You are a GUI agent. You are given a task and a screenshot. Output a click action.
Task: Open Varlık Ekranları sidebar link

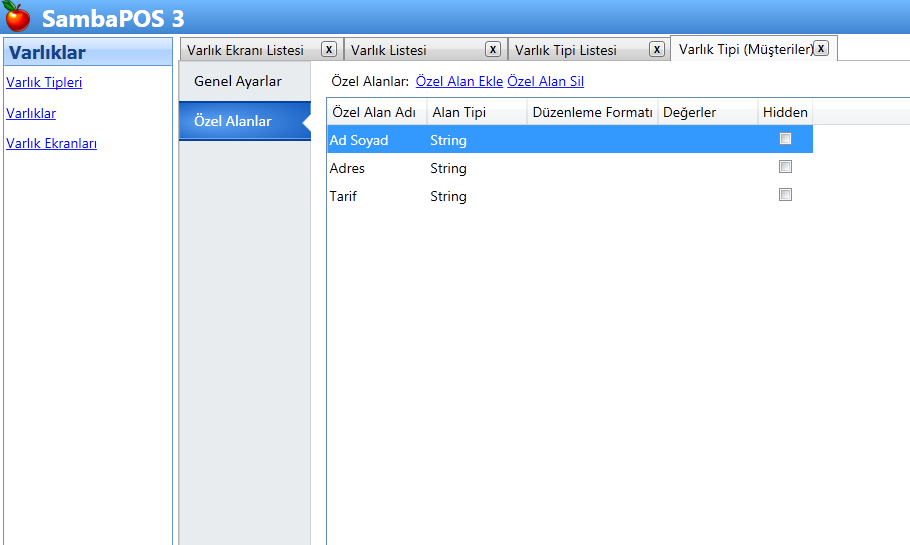pyautogui.click(x=51, y=144)
